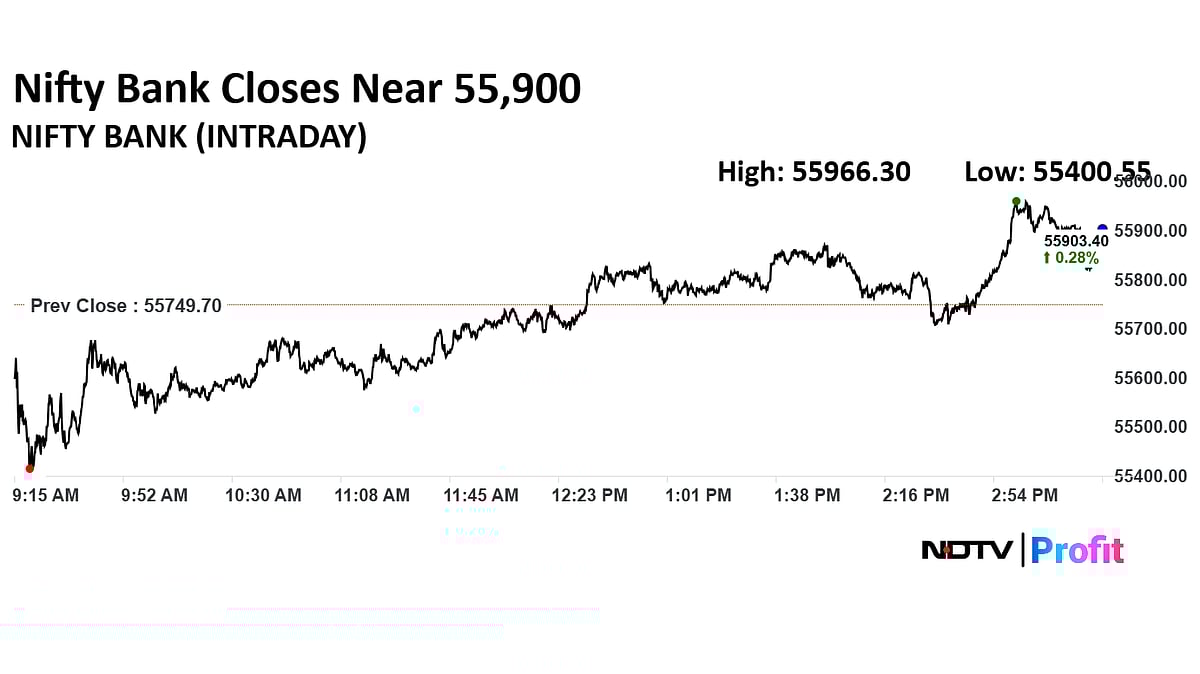Click the NDTV logo
Image resolution: width=1200 pixels, height=674 pixels.
967,550
